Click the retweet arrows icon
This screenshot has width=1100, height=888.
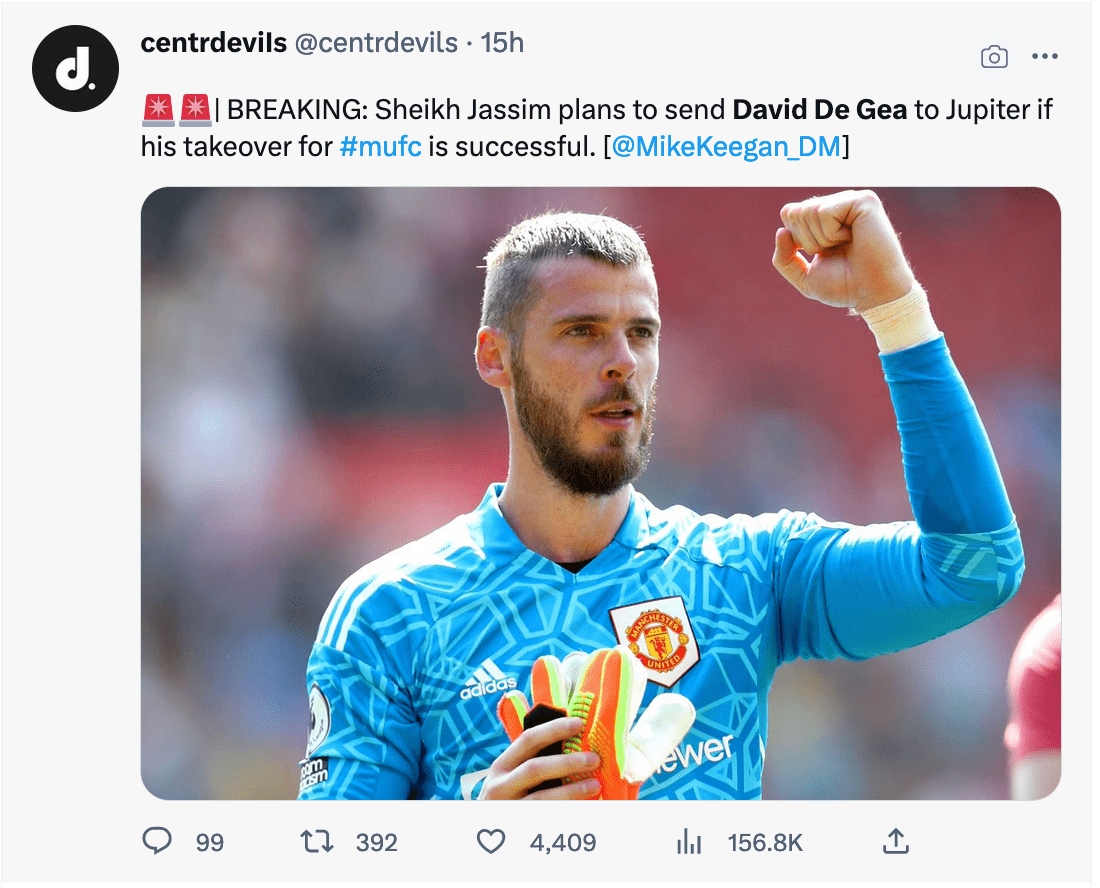[317, 842]
